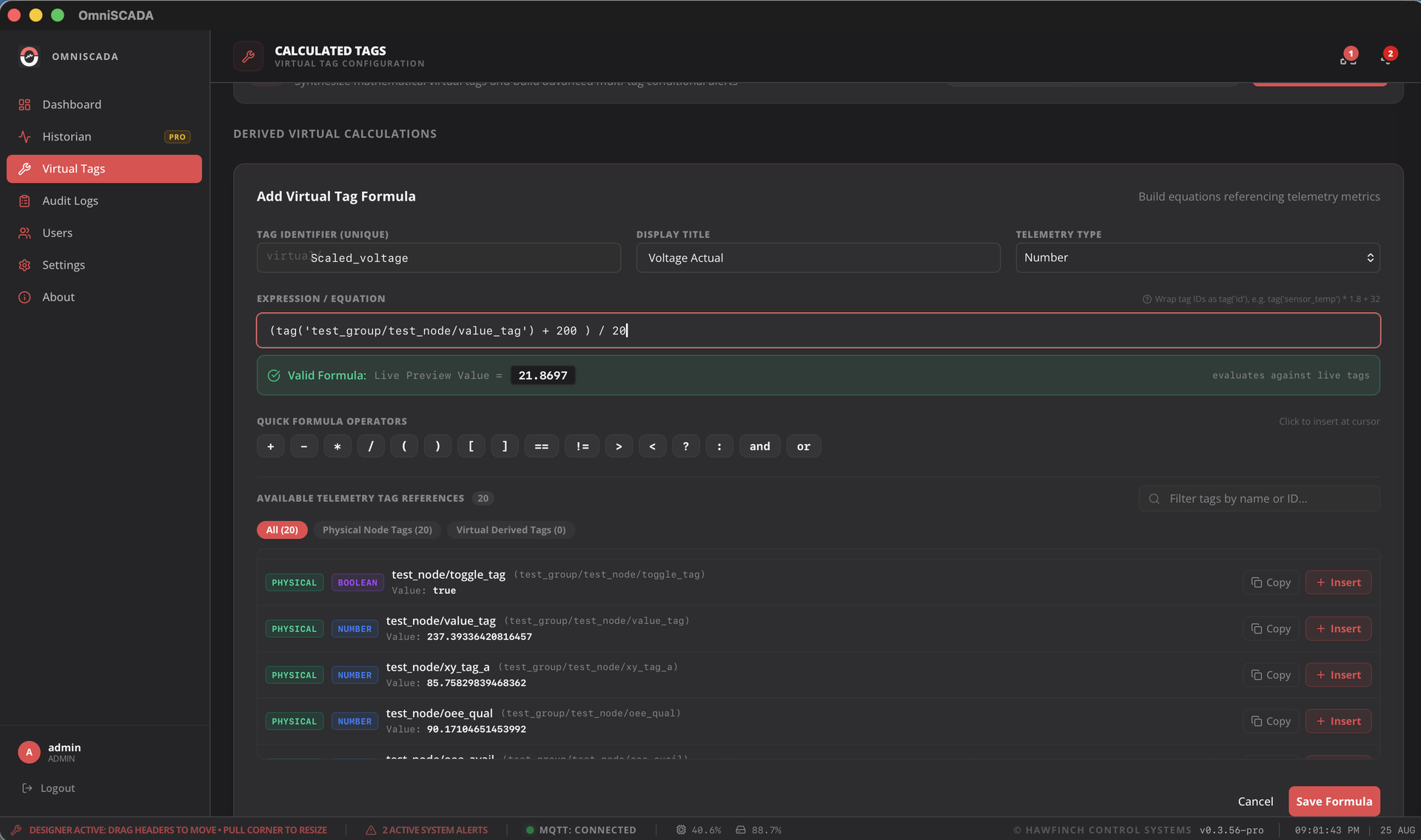Insert the not-equal != operator
1421x840 pixels.
[582, 446]
